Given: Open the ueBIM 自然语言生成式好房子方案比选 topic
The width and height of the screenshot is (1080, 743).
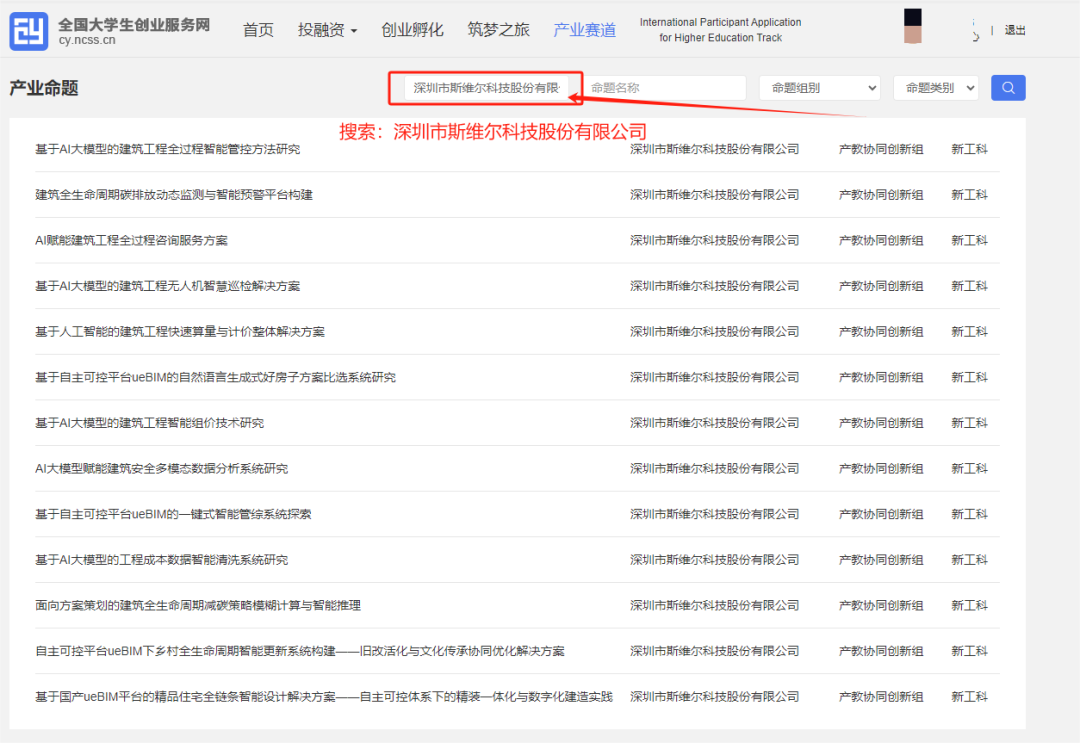Looking at the screenshot, I should [216, 377].
